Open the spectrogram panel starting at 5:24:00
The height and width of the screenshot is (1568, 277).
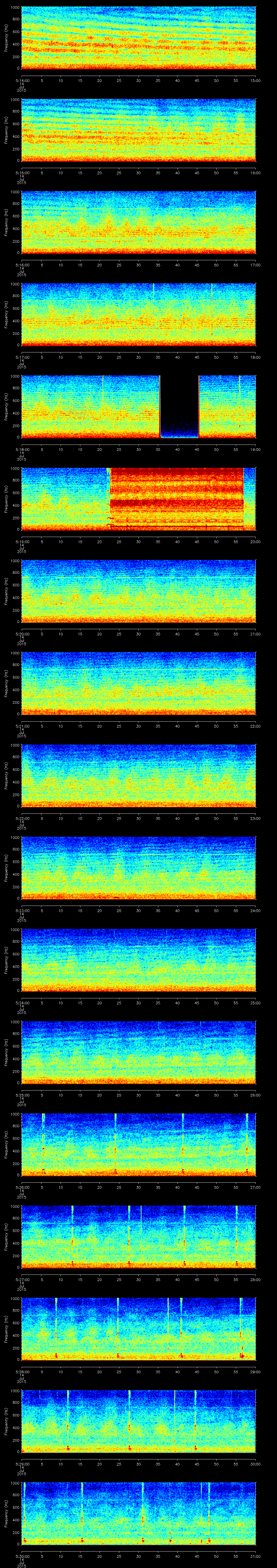139,960
